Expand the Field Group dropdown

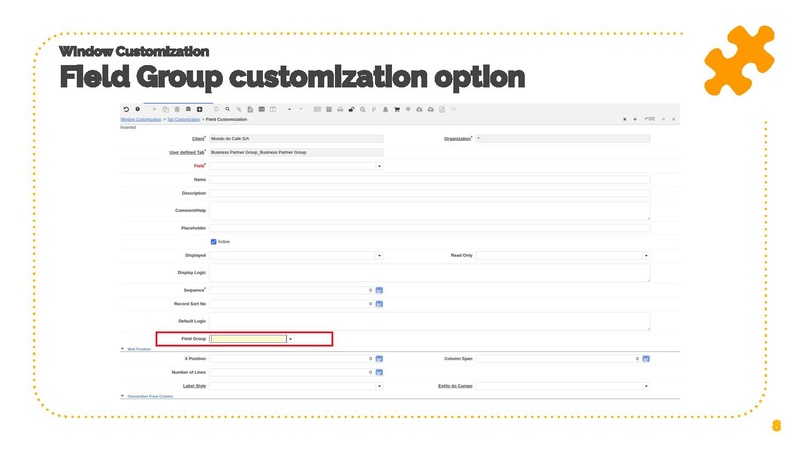click(x=290, y=339)
